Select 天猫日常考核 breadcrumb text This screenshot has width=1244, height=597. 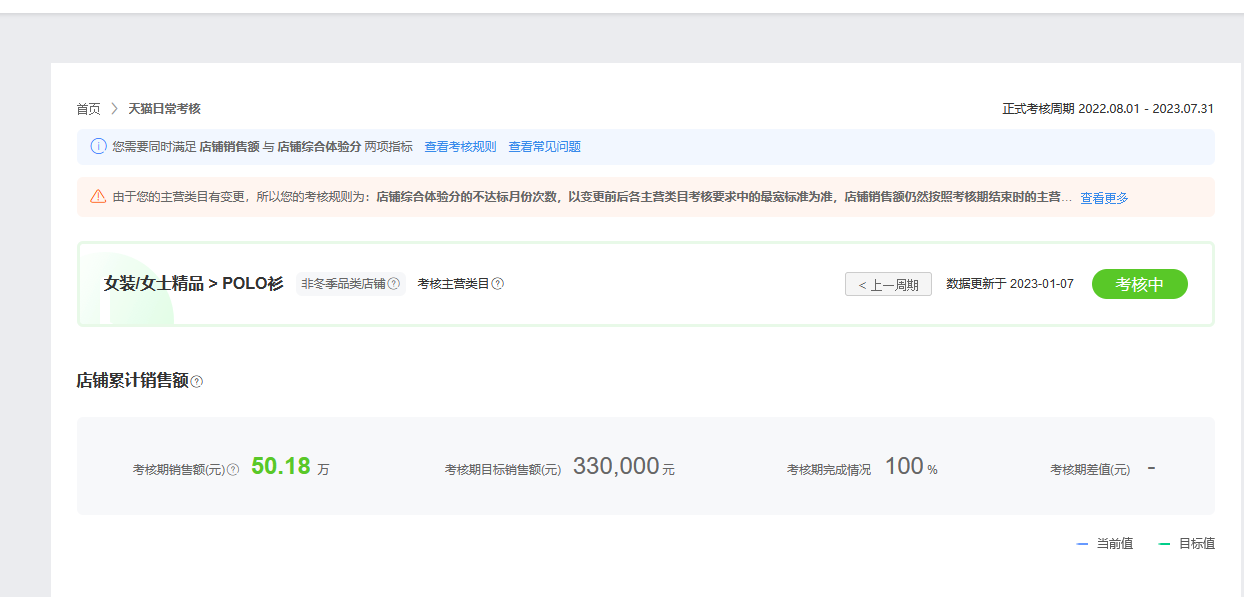click(x=164, y=109)
